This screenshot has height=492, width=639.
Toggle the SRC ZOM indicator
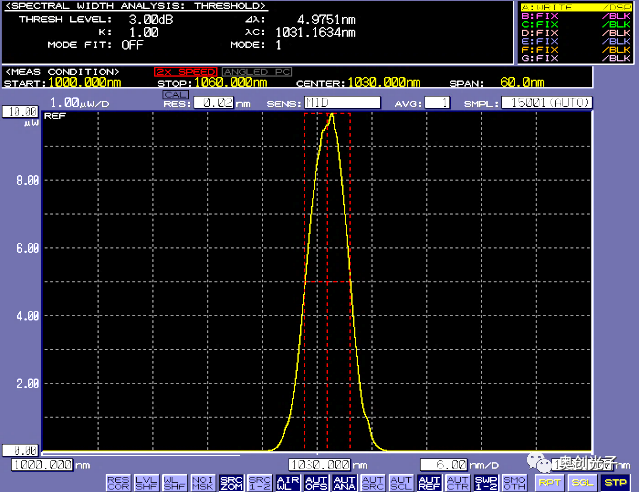tap(231, 483)
